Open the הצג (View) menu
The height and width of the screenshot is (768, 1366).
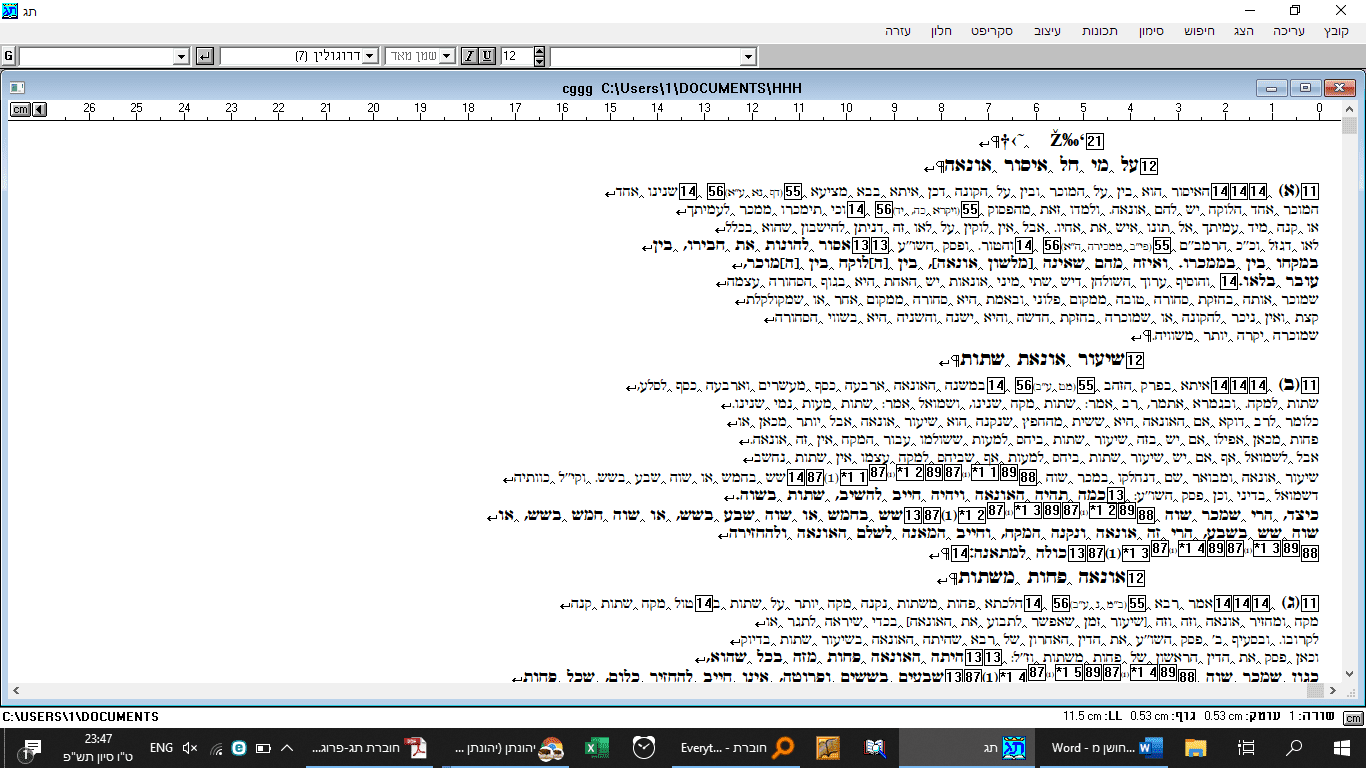click(1243, 31)
